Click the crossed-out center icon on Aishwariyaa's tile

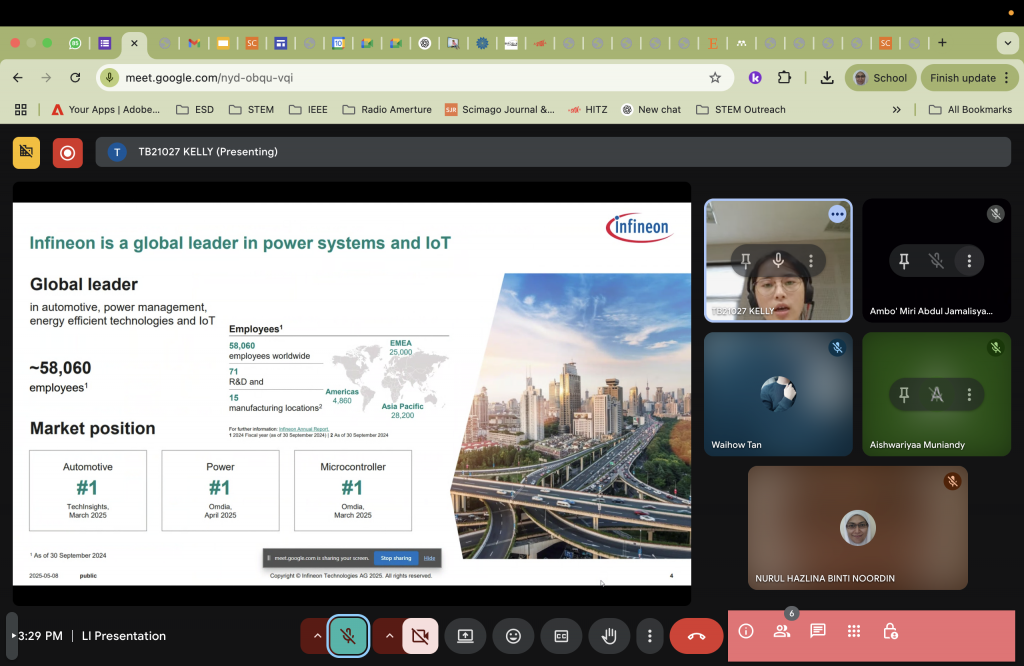(x=936, y=394)
